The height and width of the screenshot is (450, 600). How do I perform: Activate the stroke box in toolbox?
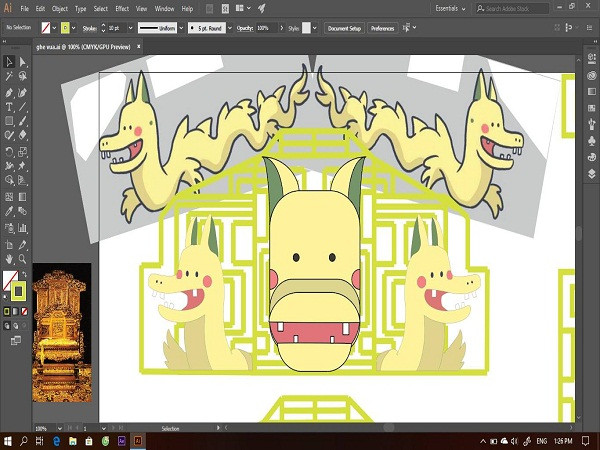19,291
